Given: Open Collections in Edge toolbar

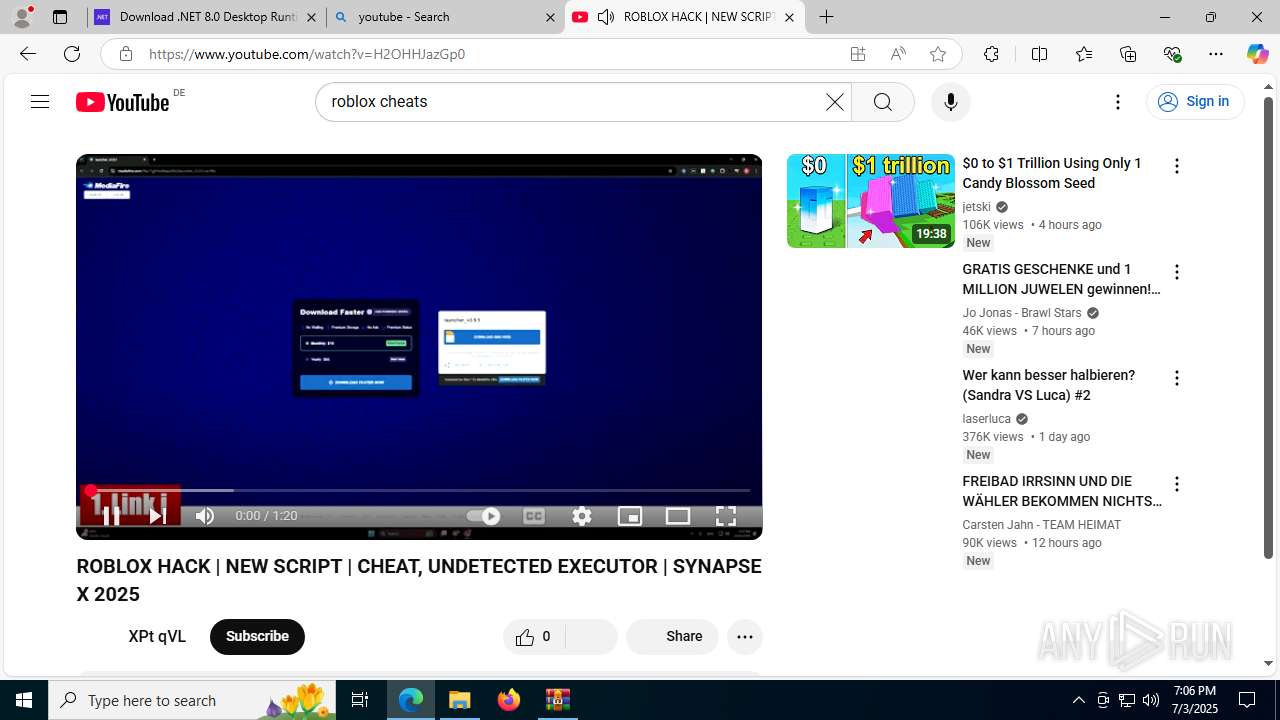Looking at the screenshot, I should pyautogui.click(x=1128, y=54).
